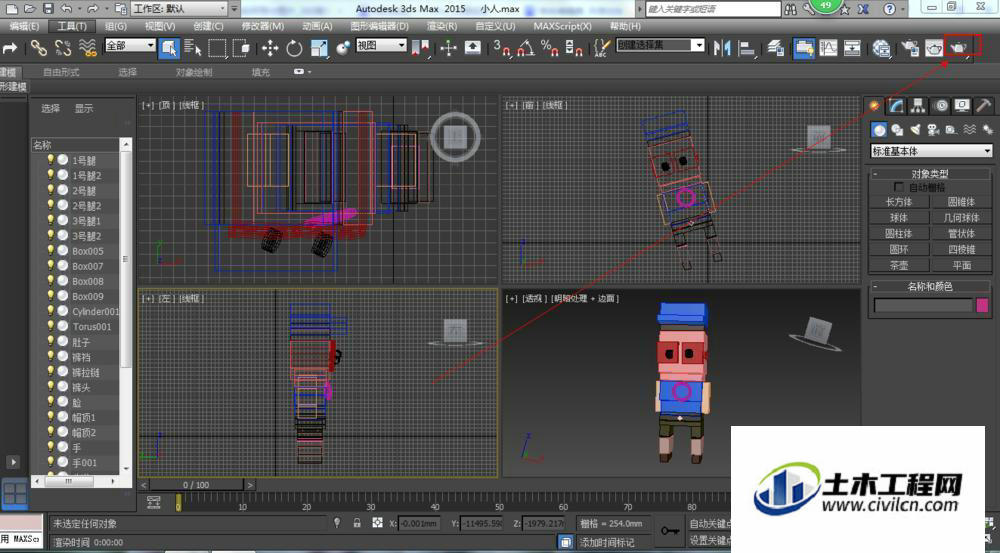This screenshot has width=1000, height=553.
Task: Click the 圆柱体 cylinder button
Action: (x=899, y=233)
